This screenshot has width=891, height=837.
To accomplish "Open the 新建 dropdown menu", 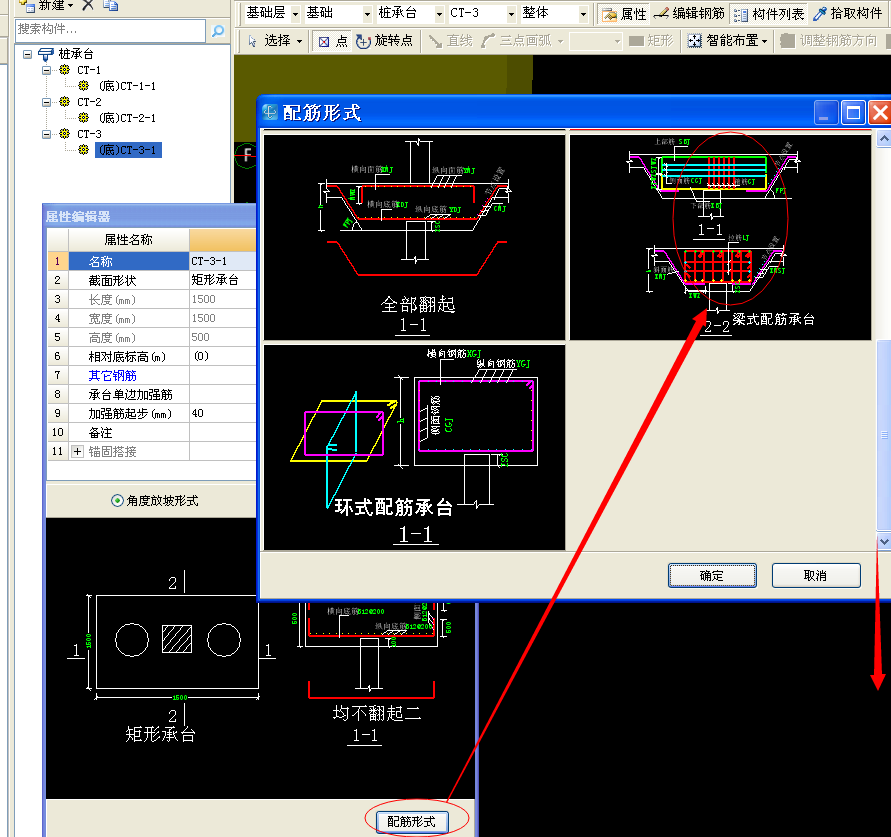I will point(70,5).
